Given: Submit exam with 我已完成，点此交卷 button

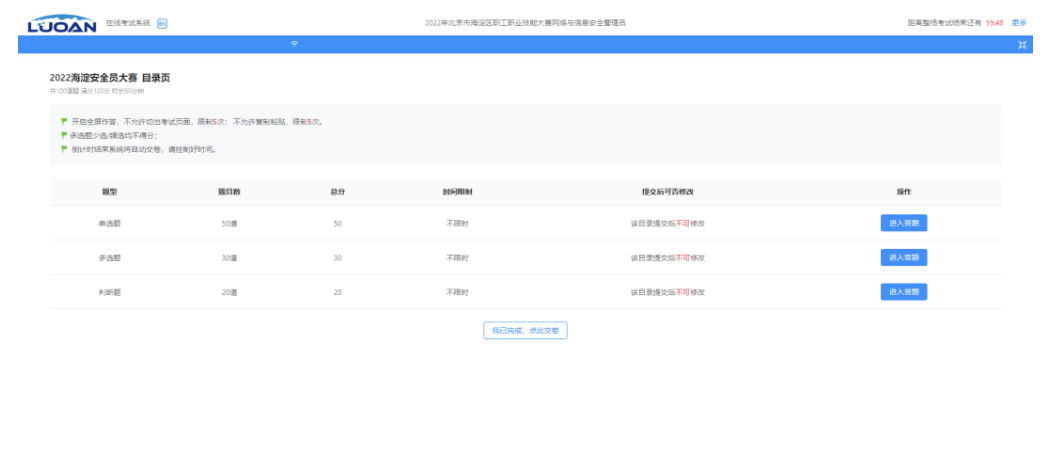Looking at the screenshot, I should click(525, 330).
